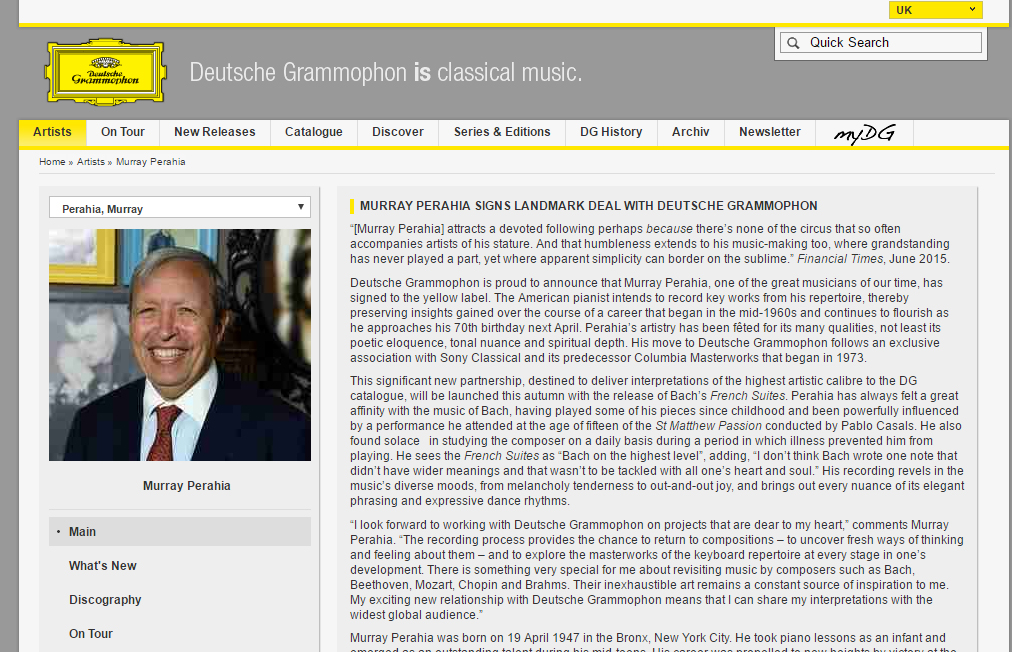Click the Home breadcrumb link

[x=52, y=162]
